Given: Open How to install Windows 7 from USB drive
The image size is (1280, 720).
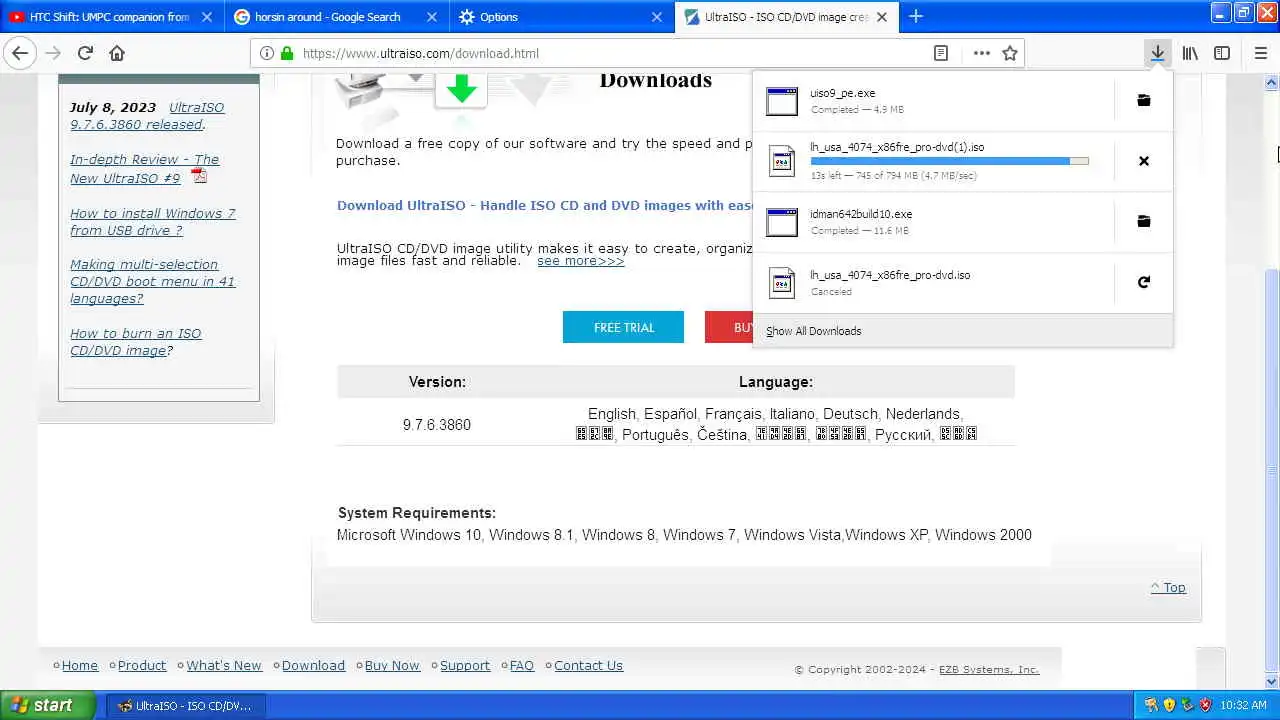Looking at the screenshot, I should 153,222.
